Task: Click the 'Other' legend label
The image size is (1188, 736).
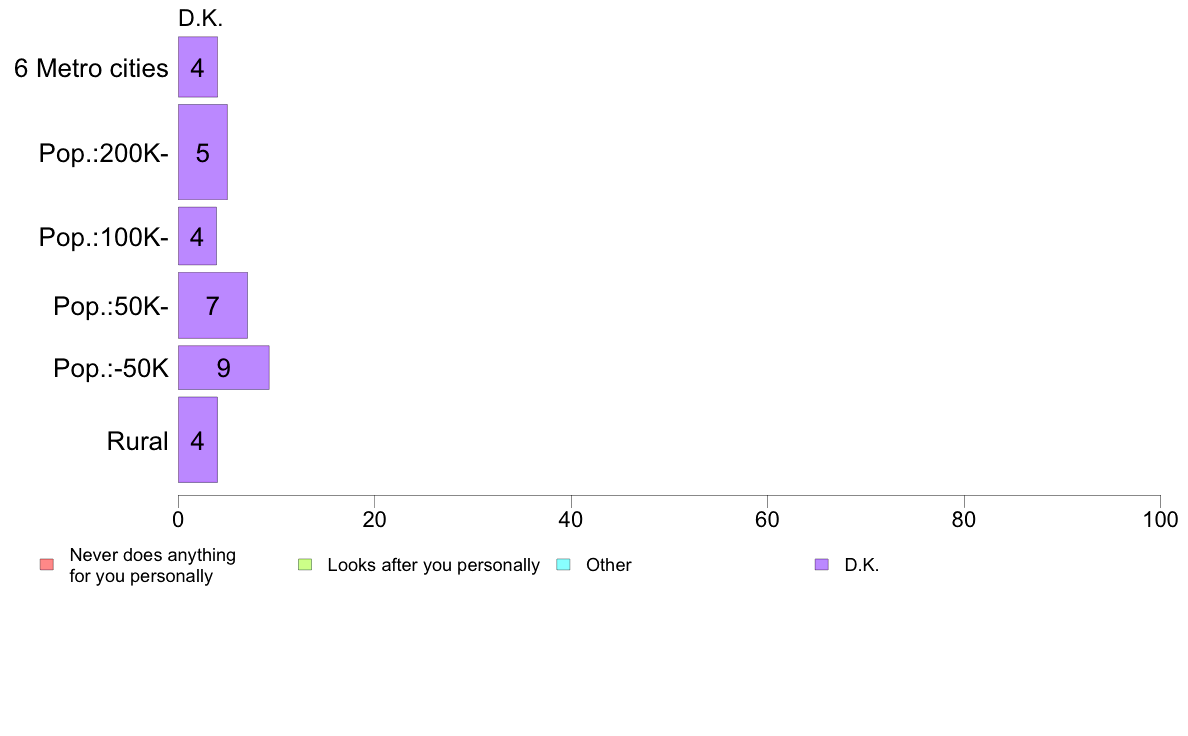Action: pos(608,565)
